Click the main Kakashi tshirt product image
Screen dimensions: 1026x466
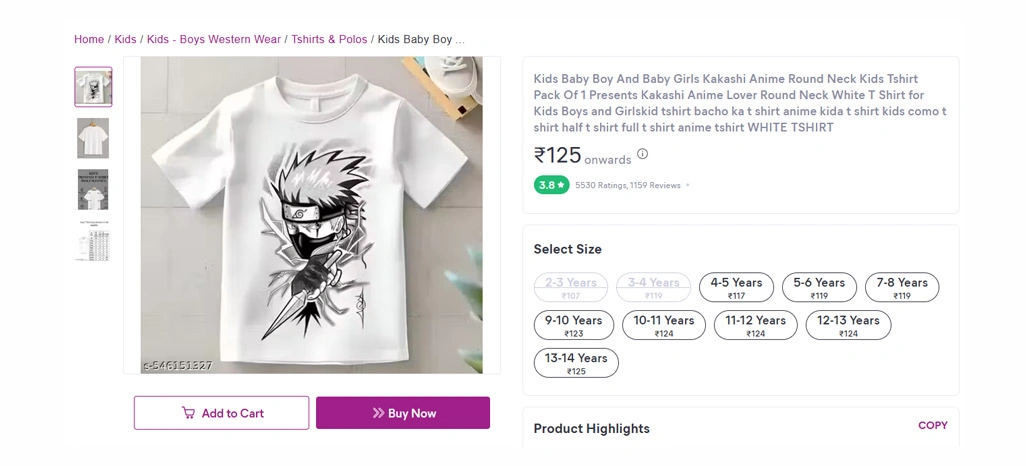tap(311, 215)
